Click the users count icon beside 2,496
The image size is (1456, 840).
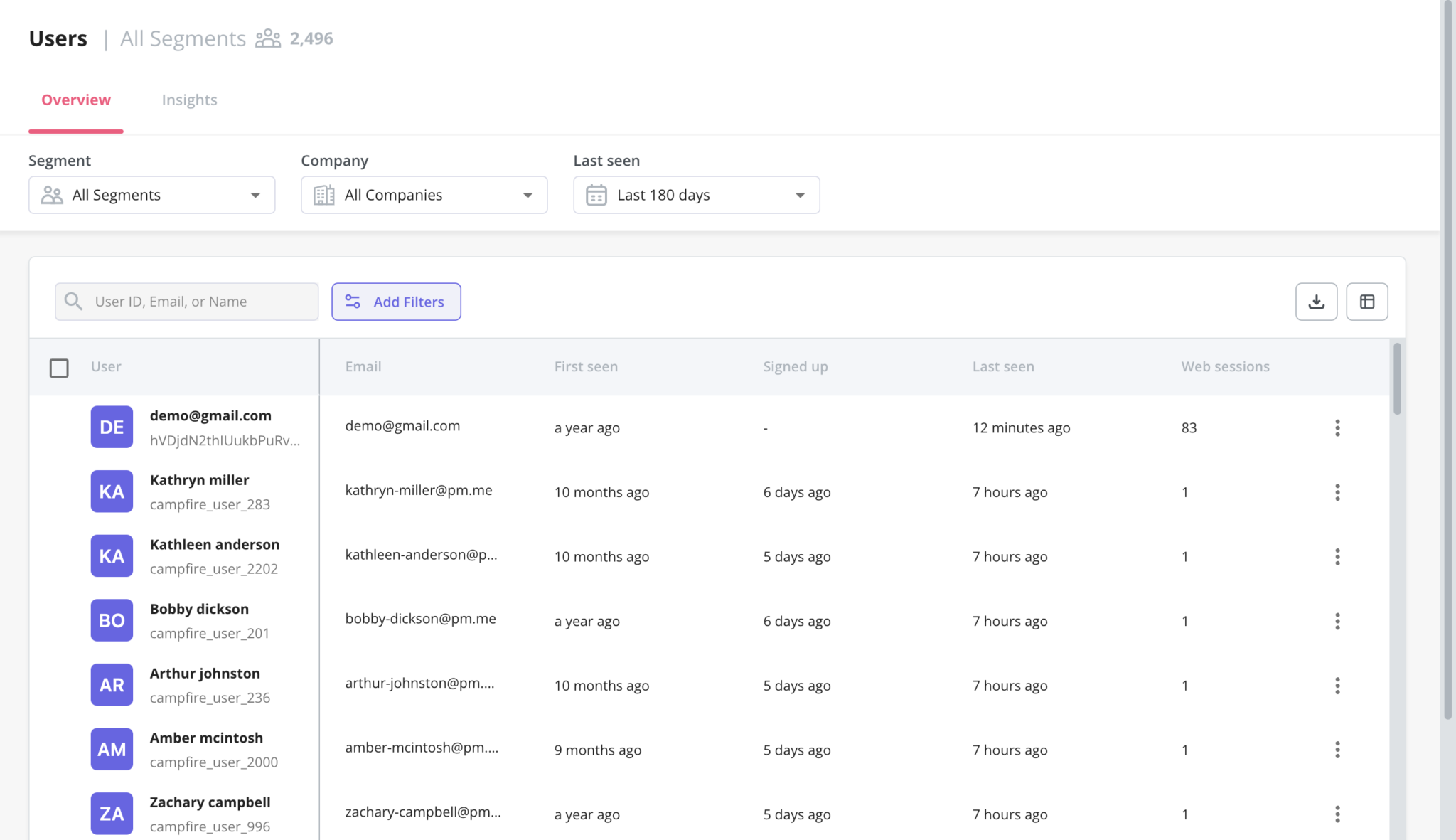coord(267,38)
